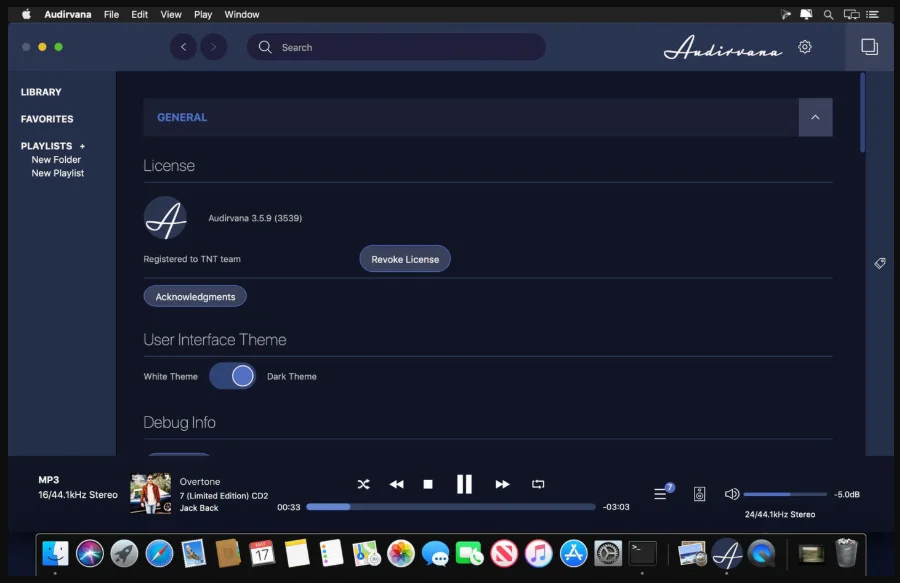Viewport: 900px width, 583px height.
Task: Open the Edit menu
Action: point(139,14)
